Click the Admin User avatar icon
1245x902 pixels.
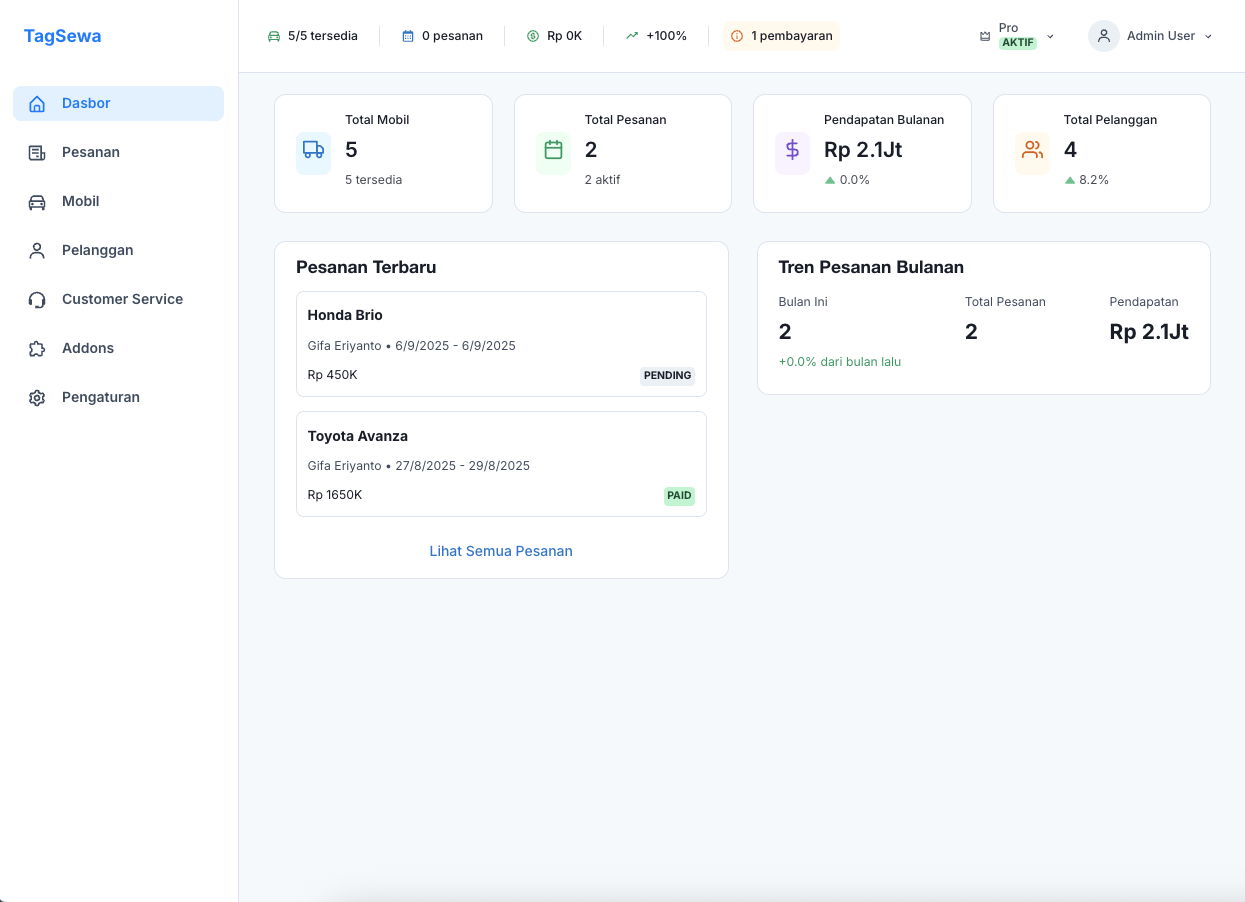point(1103,35)
